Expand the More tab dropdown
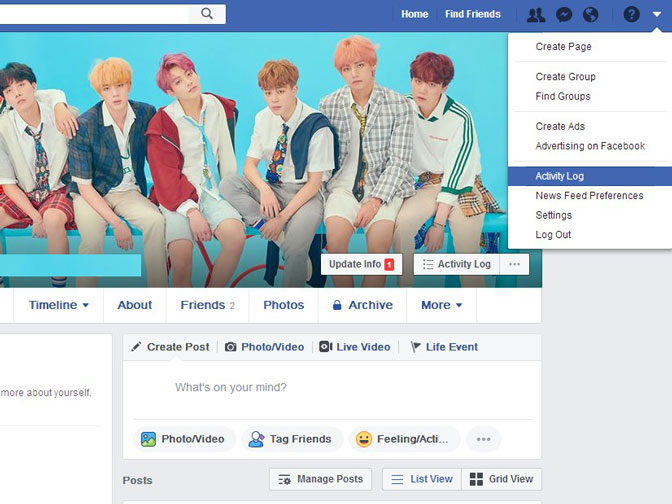Viewport: 672px width, 504px height. pyautogui.click(x=441, y=305)
